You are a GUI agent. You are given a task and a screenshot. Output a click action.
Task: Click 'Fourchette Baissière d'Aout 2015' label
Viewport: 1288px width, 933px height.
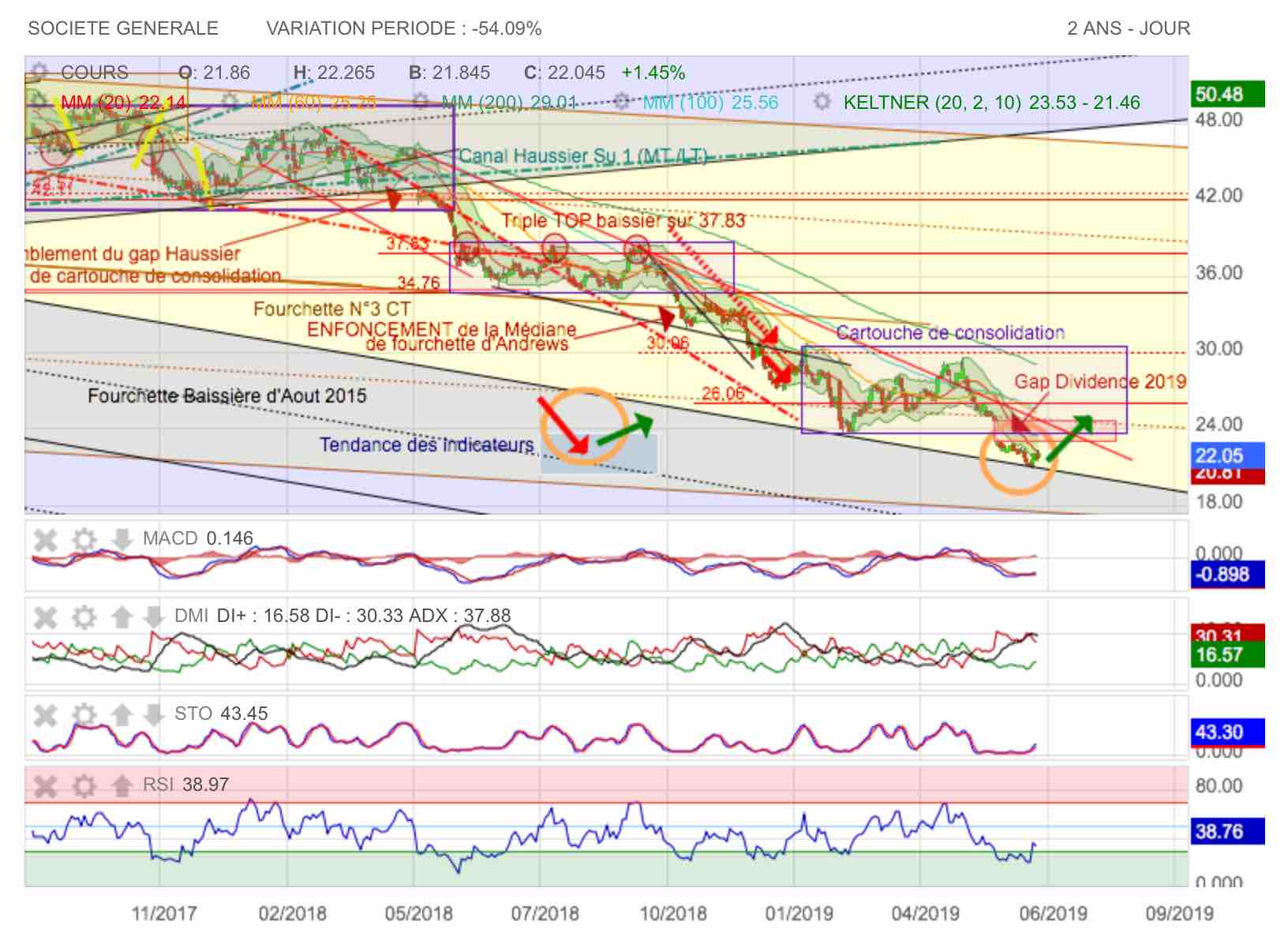[x=227, y=395]
